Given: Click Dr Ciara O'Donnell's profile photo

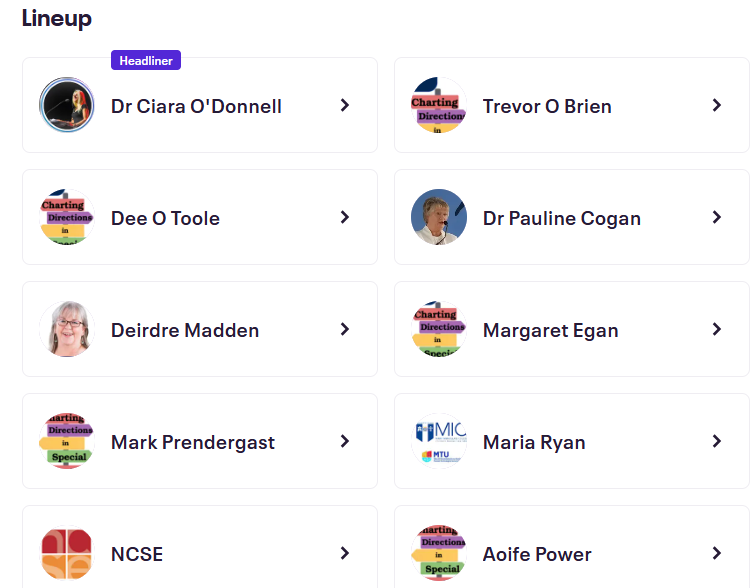Looking at the screenshot, I should pyautogui.click(x=67, y=105).
